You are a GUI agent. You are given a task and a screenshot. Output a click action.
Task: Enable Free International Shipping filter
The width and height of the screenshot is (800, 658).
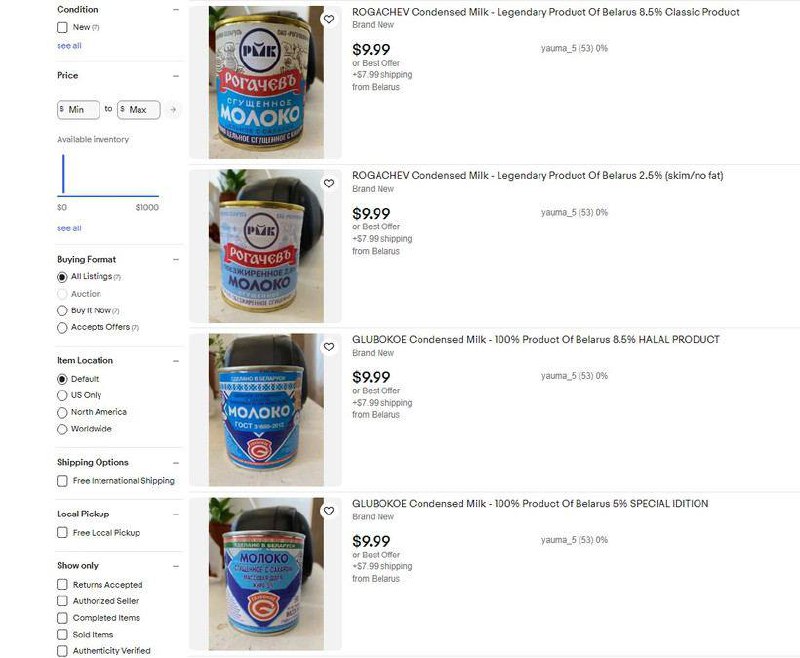click(x=62, y=481)
